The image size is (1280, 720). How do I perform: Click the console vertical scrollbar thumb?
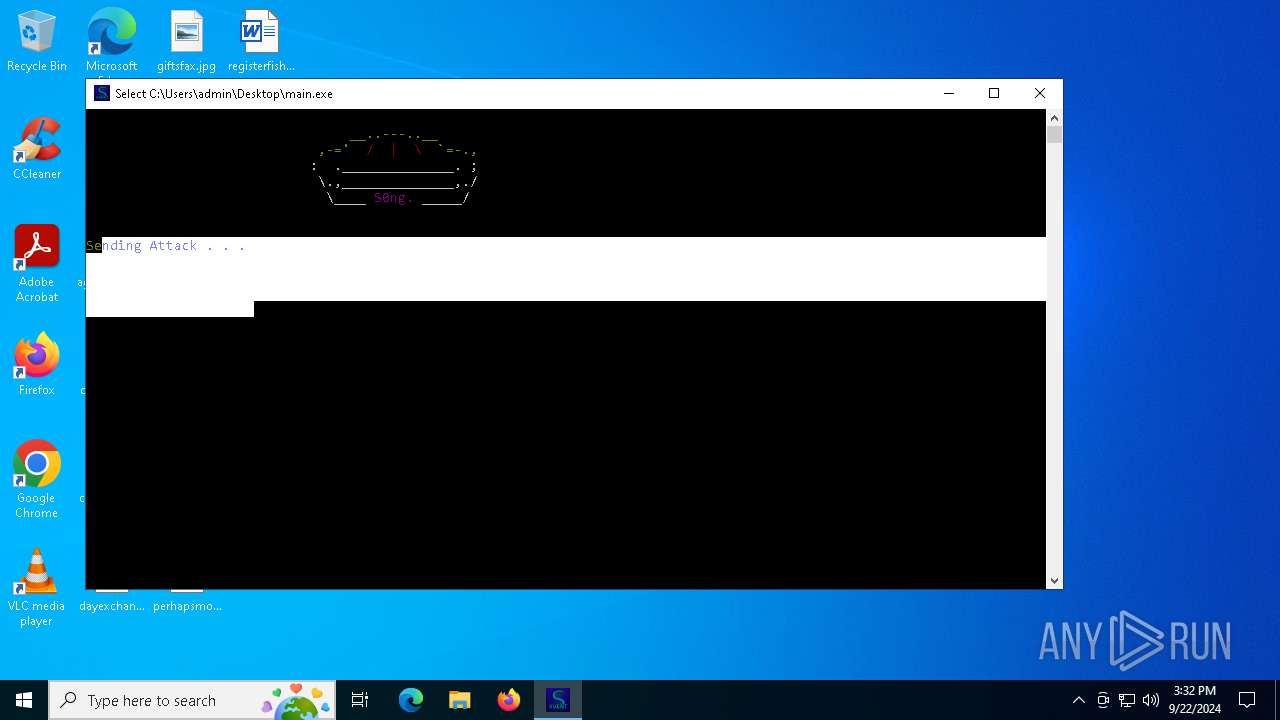[x=1054, y=134]
